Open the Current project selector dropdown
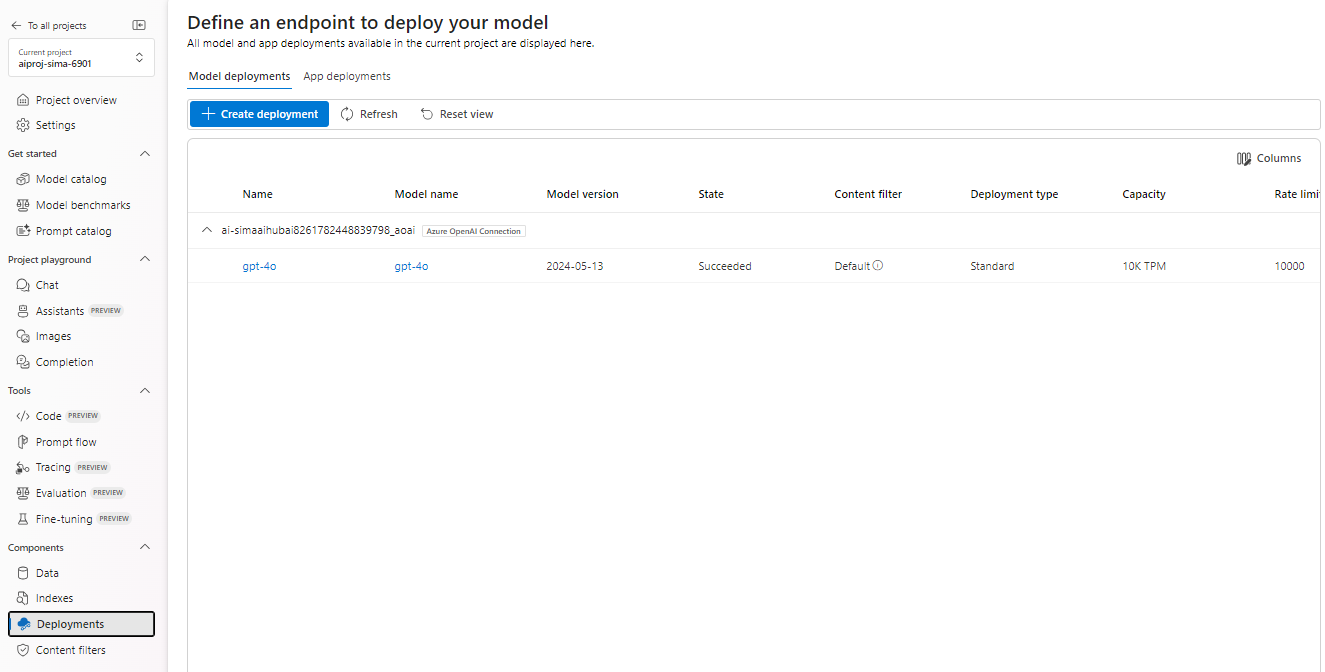Viewport: 1325px width, 672px height. (81, 57)
